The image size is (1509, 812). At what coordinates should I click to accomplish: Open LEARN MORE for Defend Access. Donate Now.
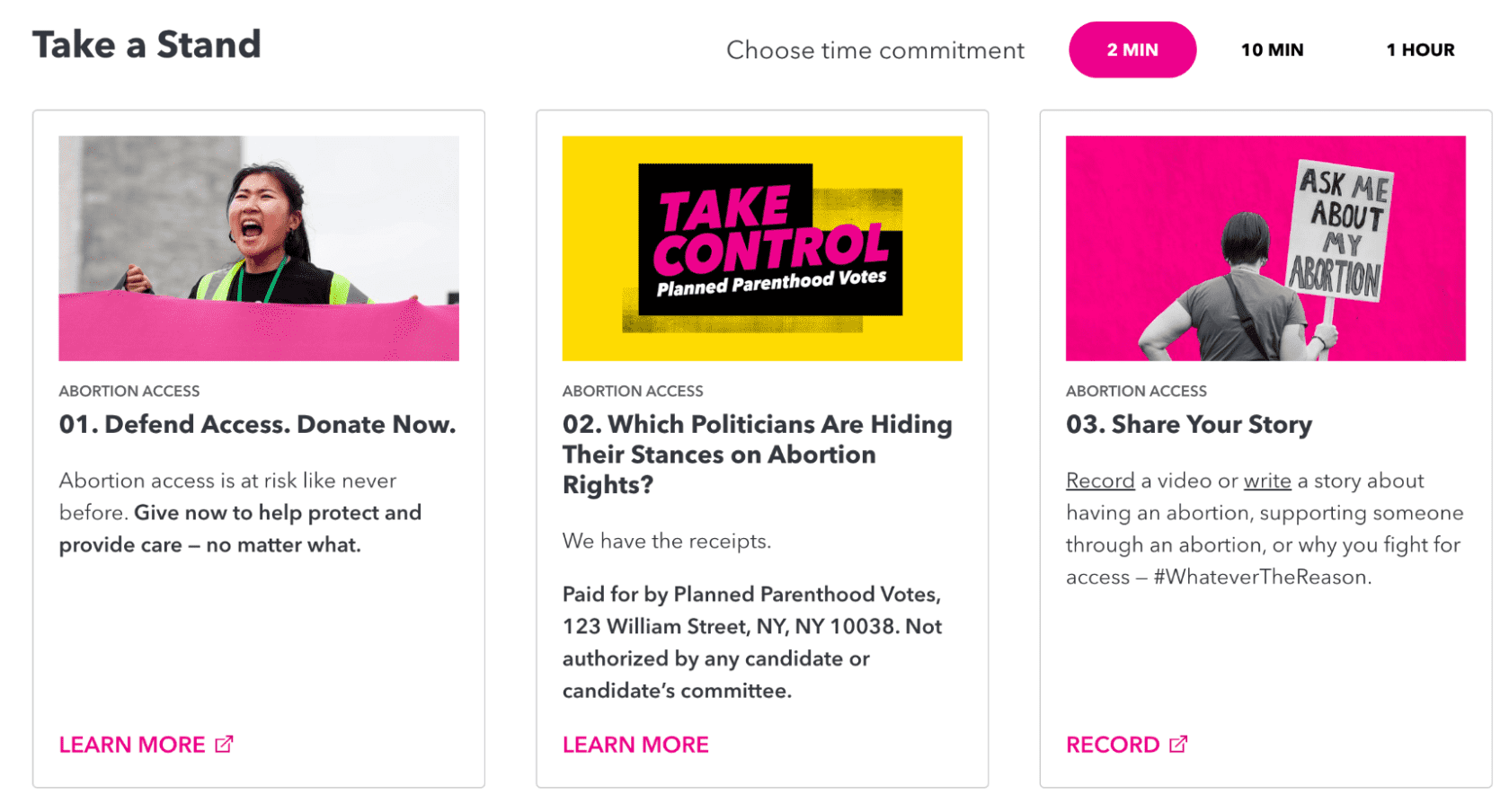(131, 744)
